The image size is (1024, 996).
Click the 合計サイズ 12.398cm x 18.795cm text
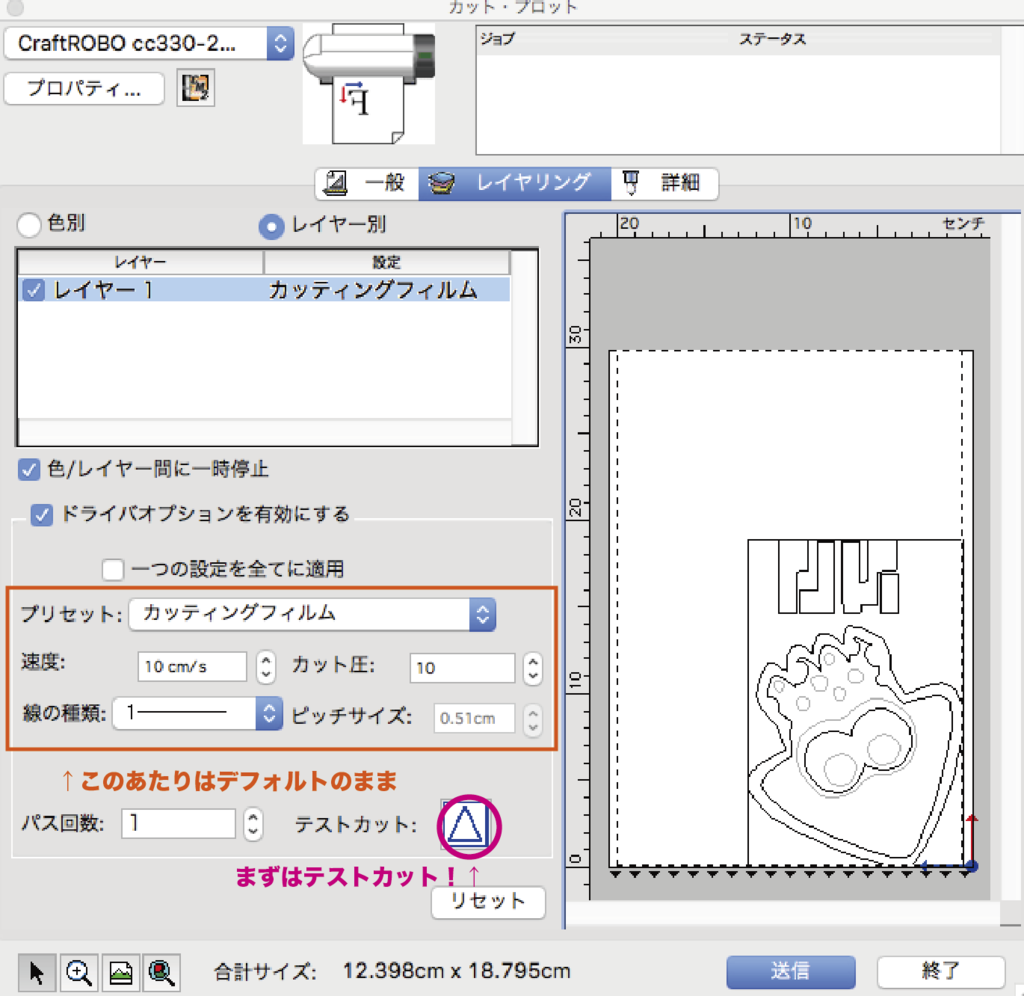point(392,971)
